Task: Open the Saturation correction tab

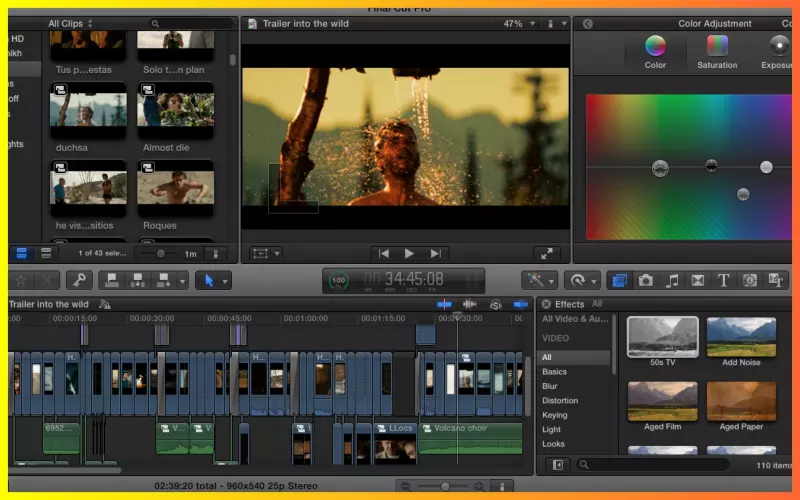Action: pos(717,52)
